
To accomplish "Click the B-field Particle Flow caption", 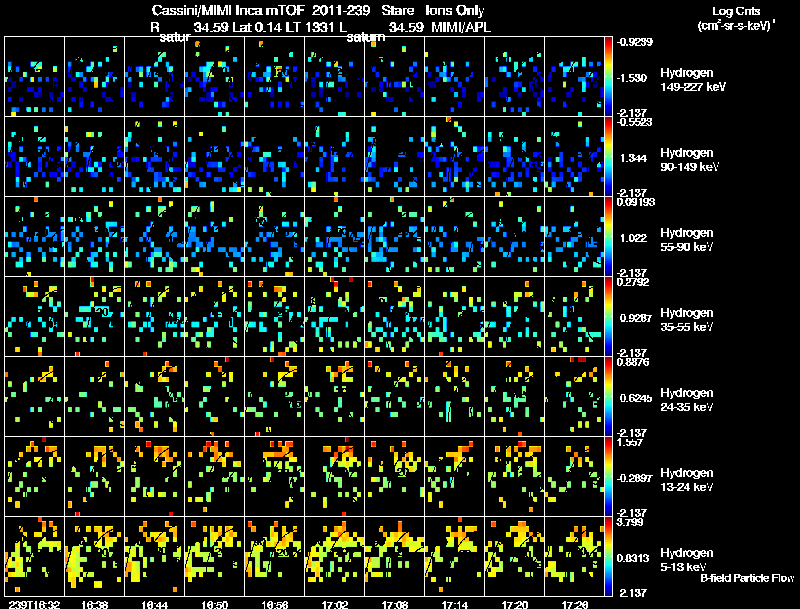I will coord(747,578).
